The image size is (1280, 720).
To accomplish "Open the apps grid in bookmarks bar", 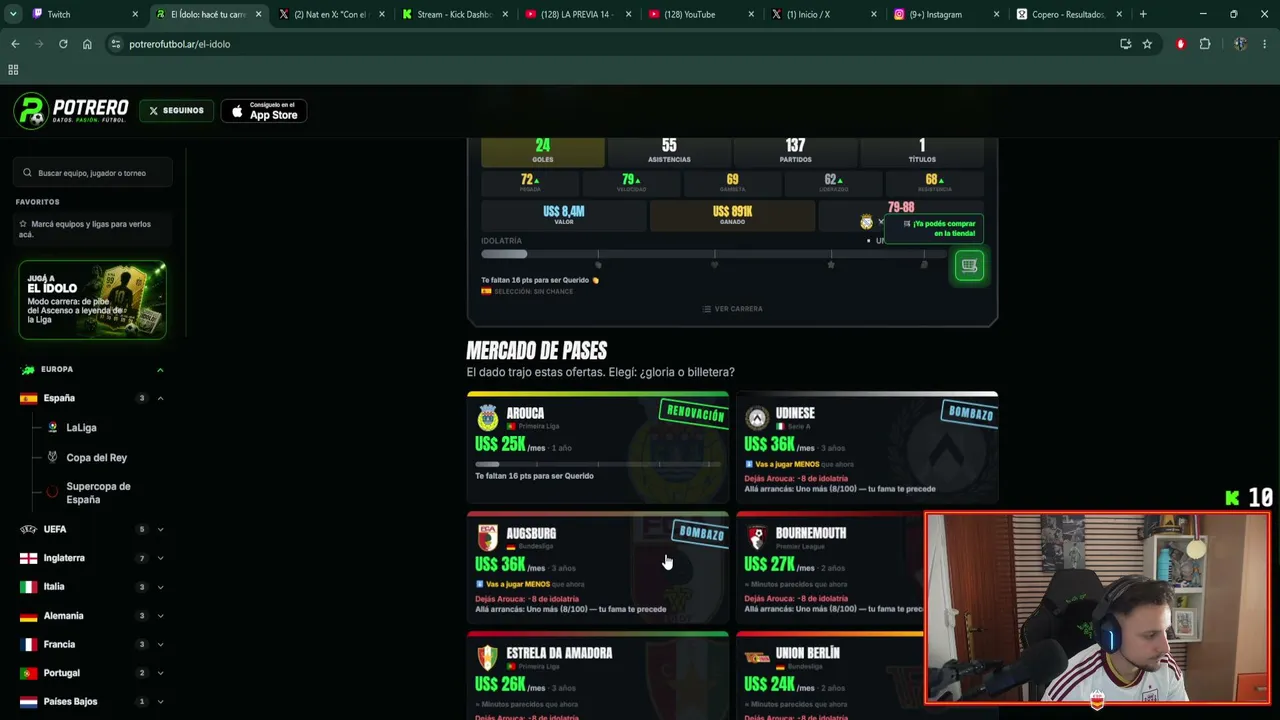I will click(13, 70).
